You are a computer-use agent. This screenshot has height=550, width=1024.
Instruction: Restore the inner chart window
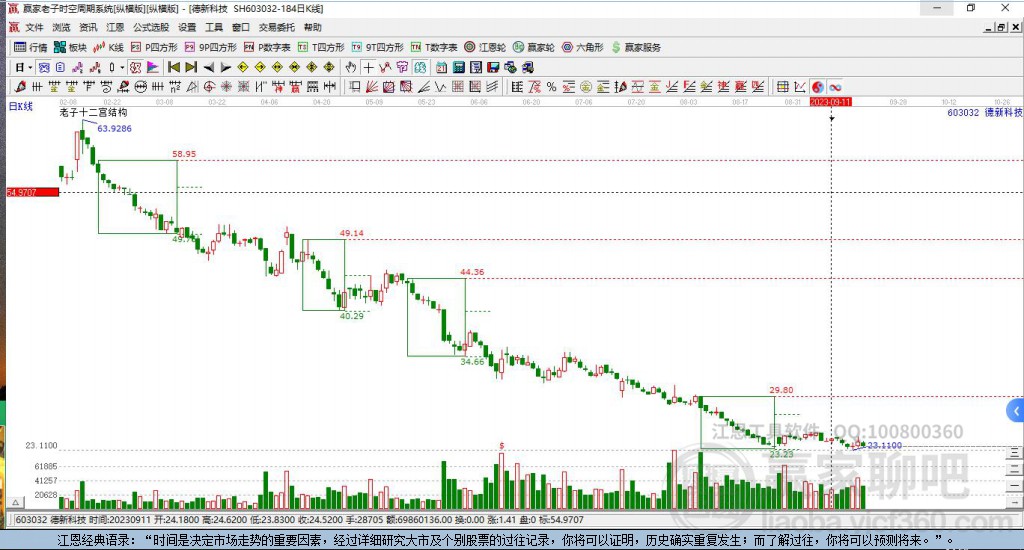pos(1002,27)
